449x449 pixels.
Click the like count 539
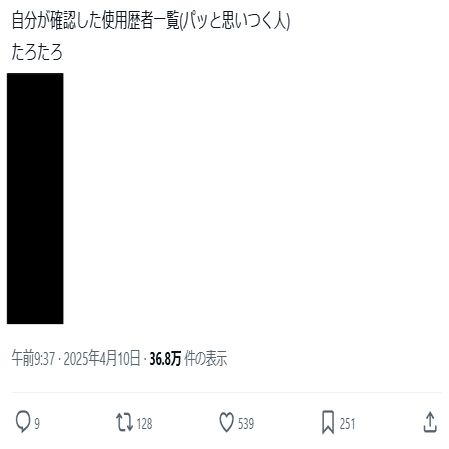pos(246,424)
